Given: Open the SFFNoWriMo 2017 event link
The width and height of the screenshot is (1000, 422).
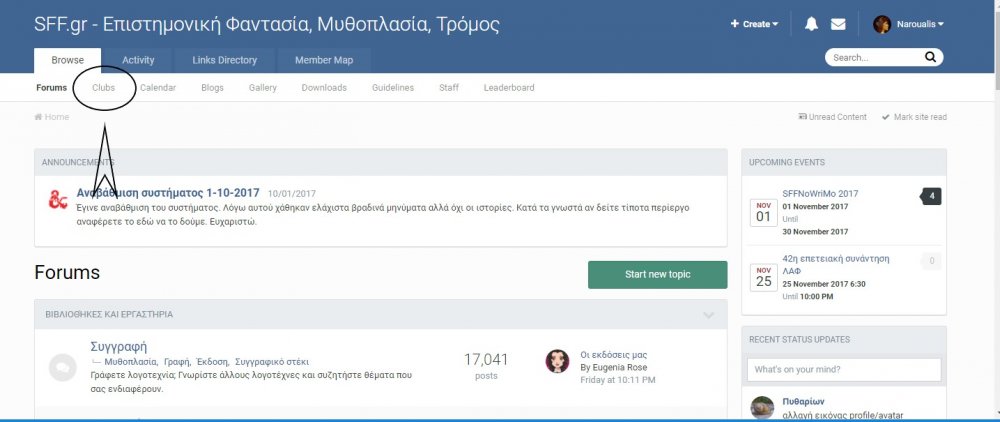Looking at the screenshot, I should [x=820, y=193].
